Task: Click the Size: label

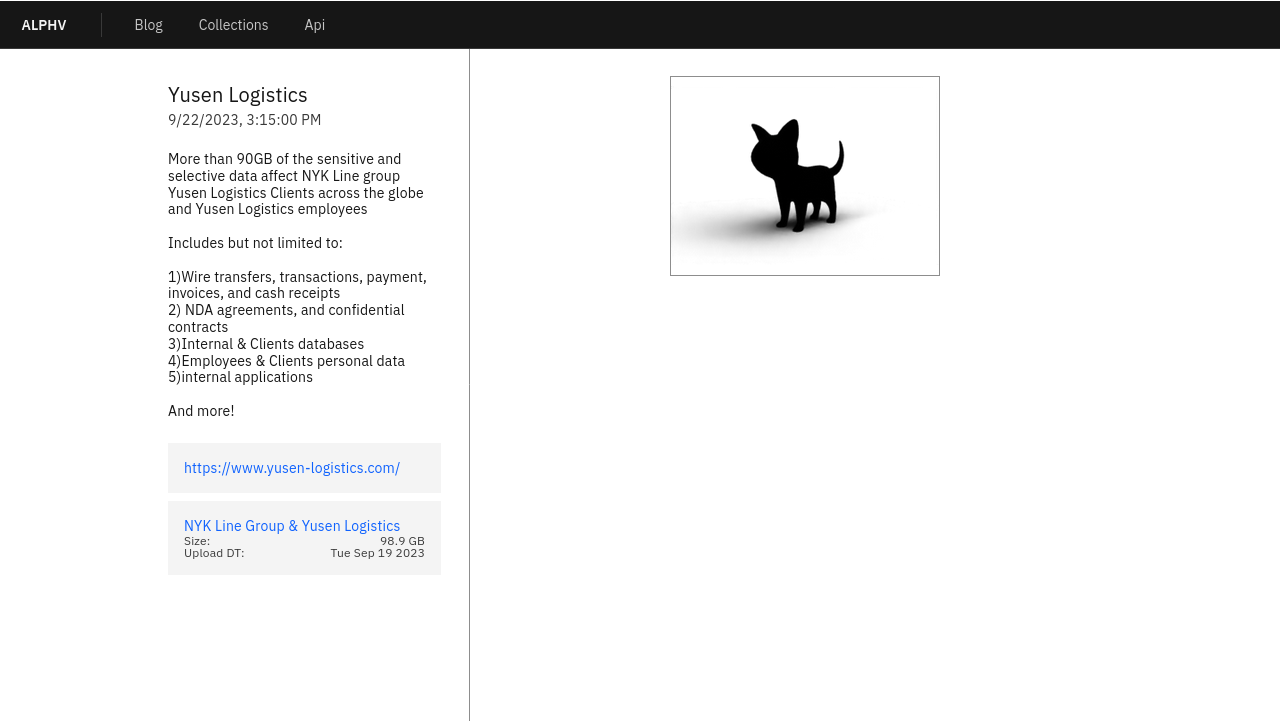Action: click(x=197, y=541)
